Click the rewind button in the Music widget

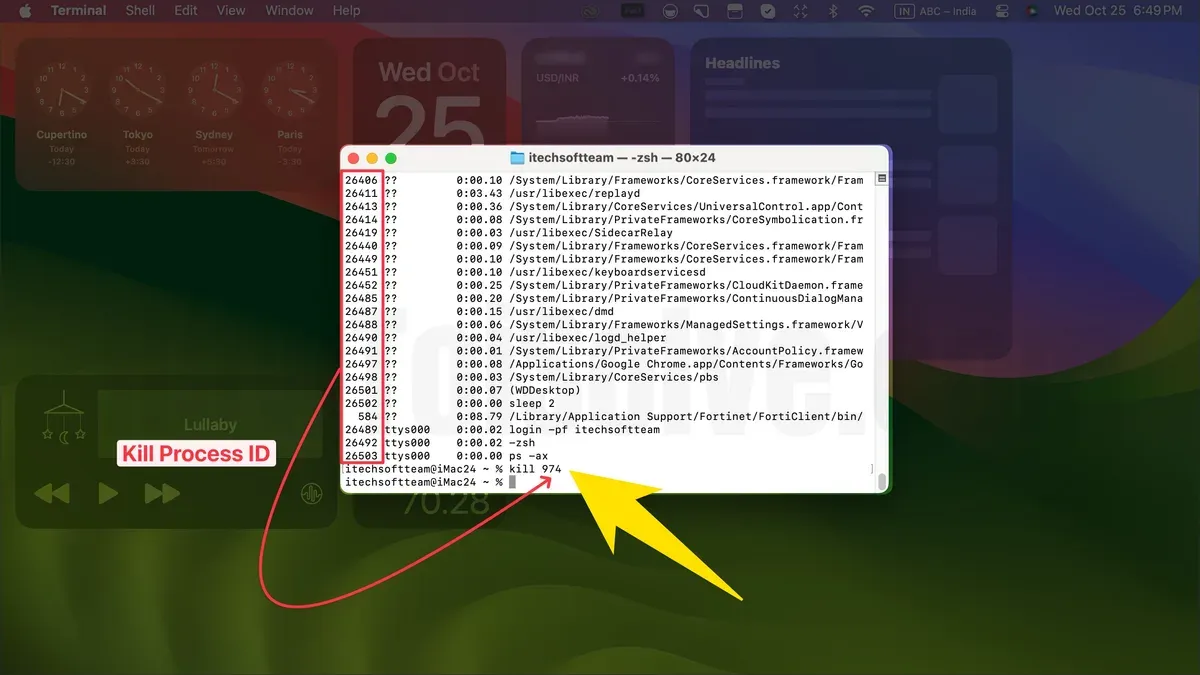pyautogui.click(x=50, y=493)
